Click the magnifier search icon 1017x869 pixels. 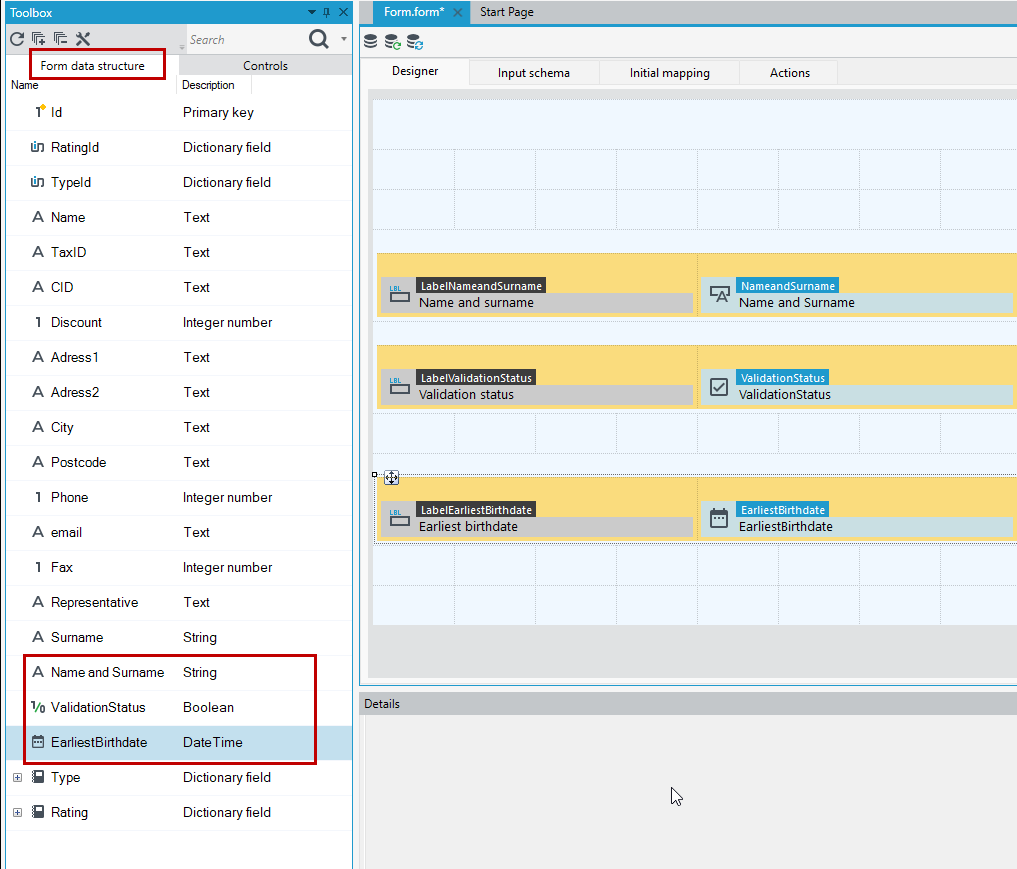click(x=318, y=40)
